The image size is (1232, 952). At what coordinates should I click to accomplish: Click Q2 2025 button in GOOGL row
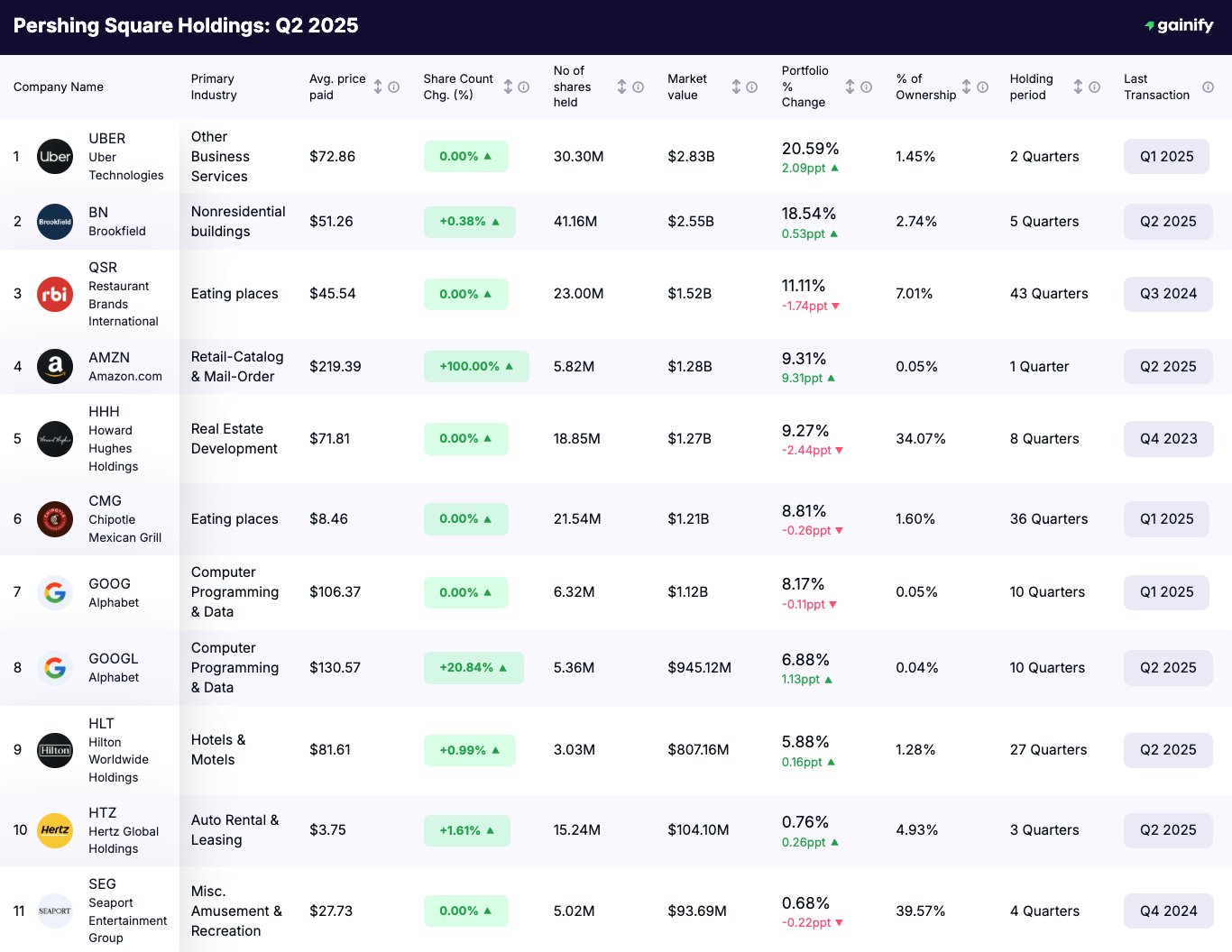(1168, 668)
